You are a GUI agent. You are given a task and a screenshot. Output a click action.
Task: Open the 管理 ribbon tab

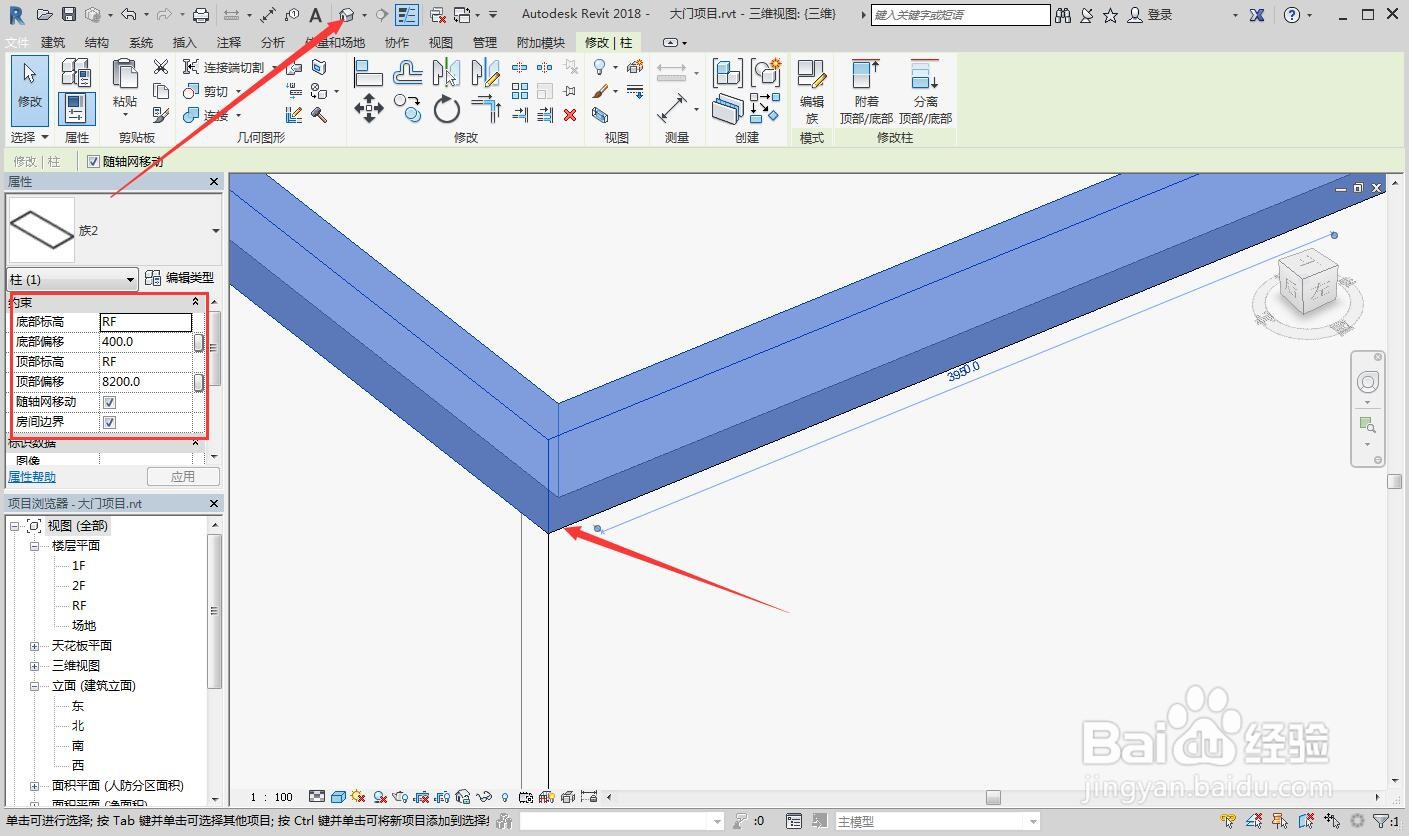point(484,43)
